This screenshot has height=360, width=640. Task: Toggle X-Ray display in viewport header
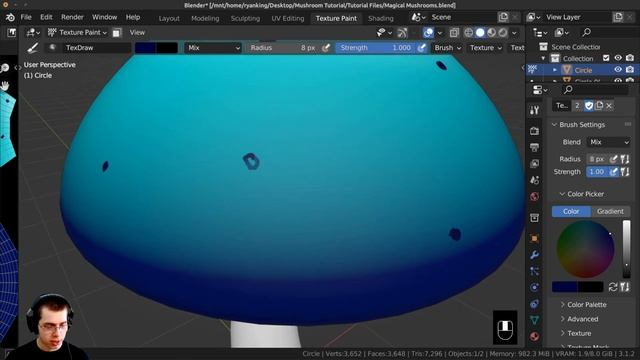pyautogui.click(x=454, y=33)
